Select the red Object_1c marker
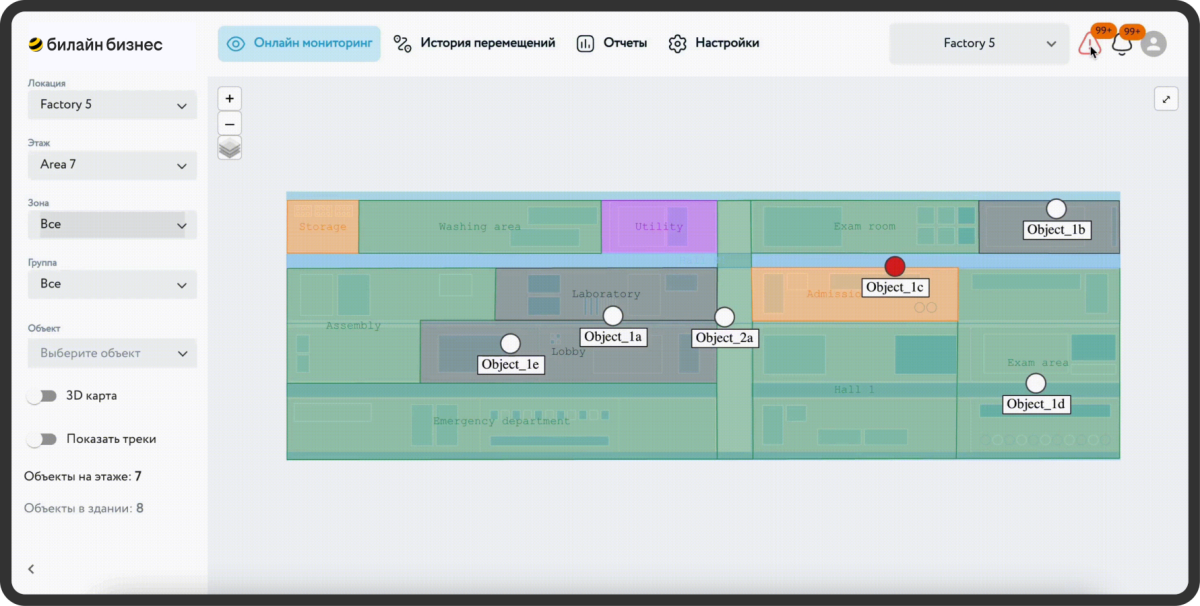Screen dimensions: 1200x606 point(895,266)
